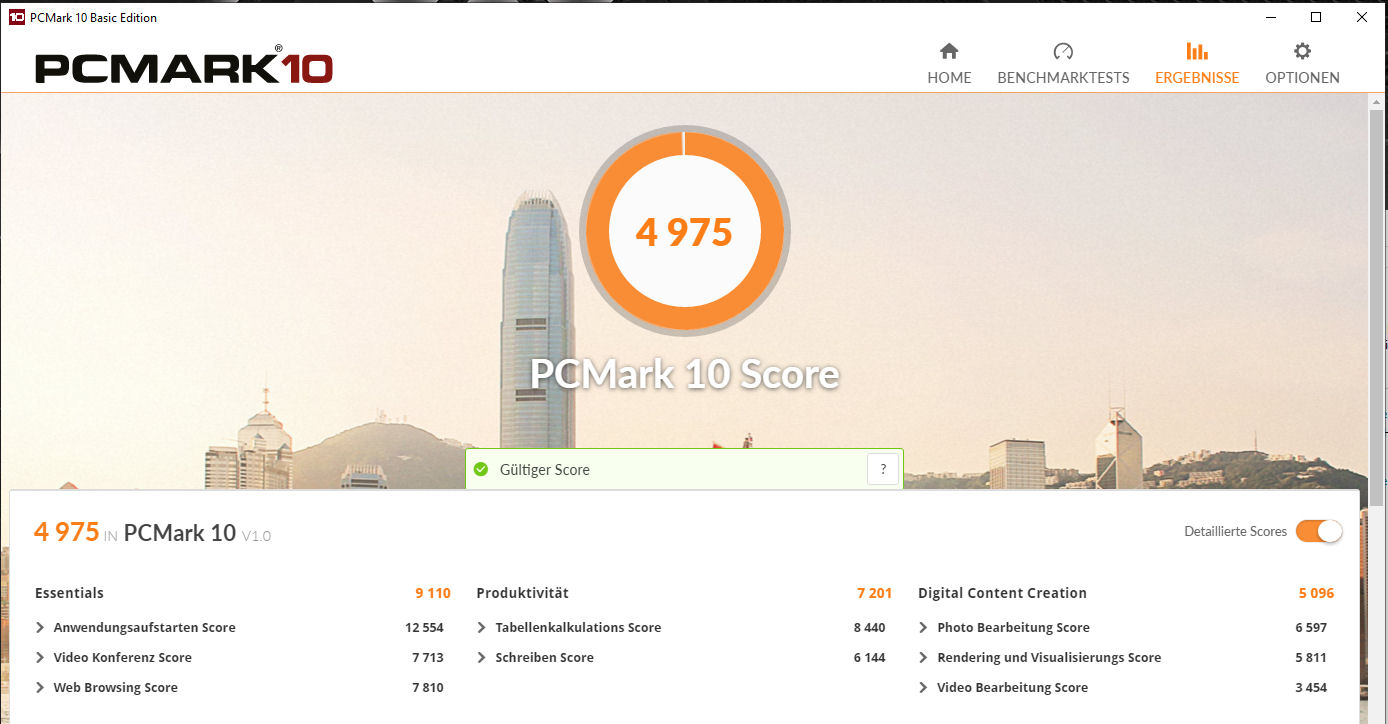This screenshot has width=1388, height=724.
Task: Click the 5 811 Rendering value
Action: pyautogui.click(x=1311, y=658)
